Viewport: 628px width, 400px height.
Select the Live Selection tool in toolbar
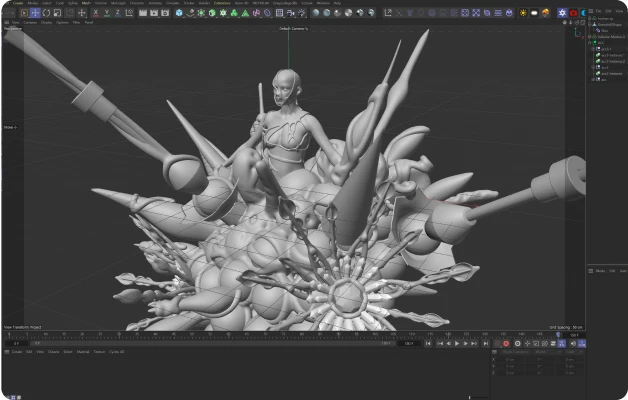[x=24, y=13]
